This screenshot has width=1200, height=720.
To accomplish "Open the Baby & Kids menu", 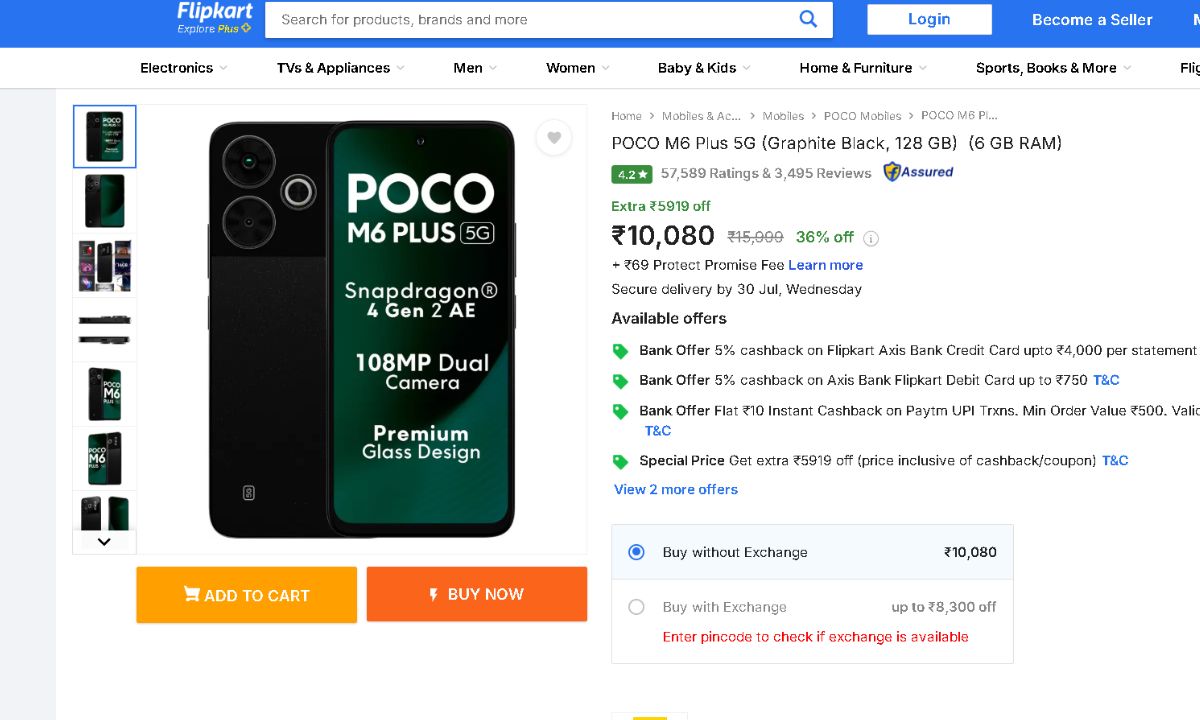I will coord(703,68).
